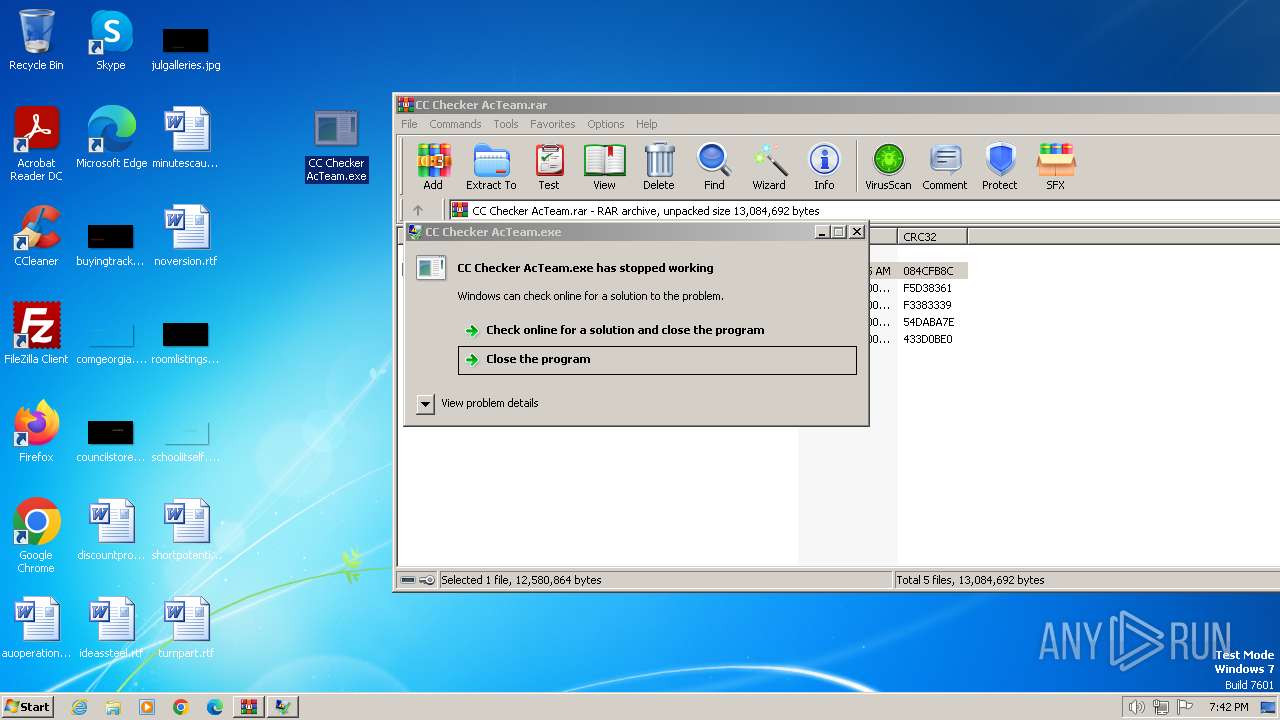Open the Wizard tool
1280x720 pixels.
coord(768,166)
